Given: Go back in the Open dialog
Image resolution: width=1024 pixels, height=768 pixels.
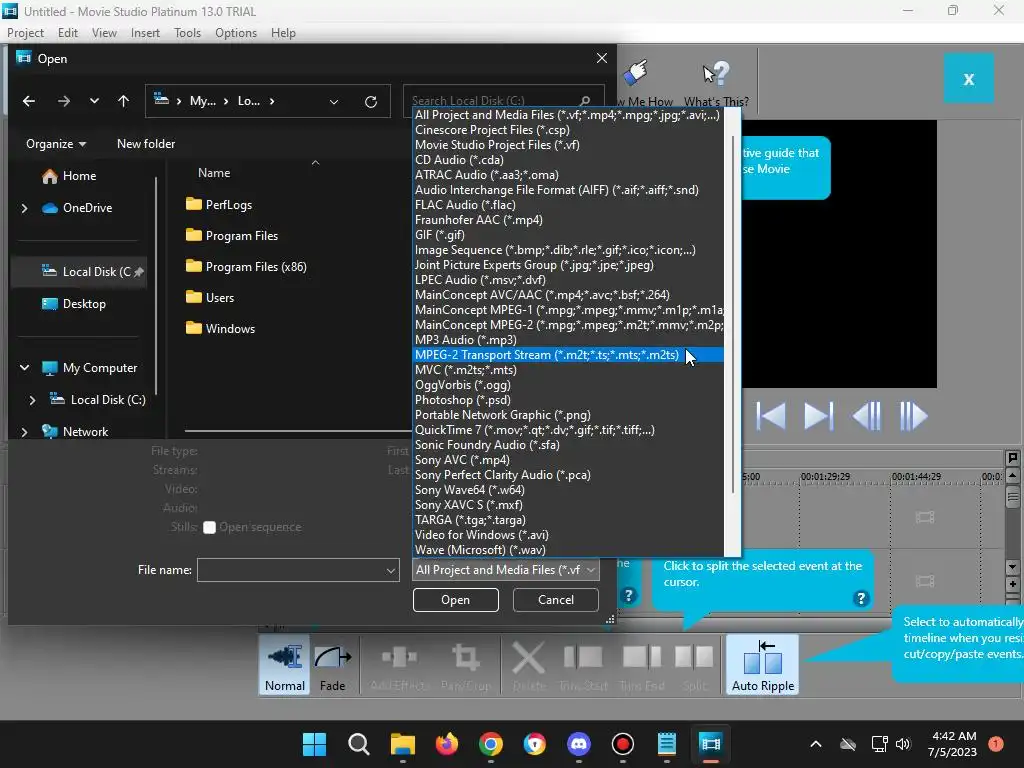Looking at the screenshot, I should [x=29, y=101].
